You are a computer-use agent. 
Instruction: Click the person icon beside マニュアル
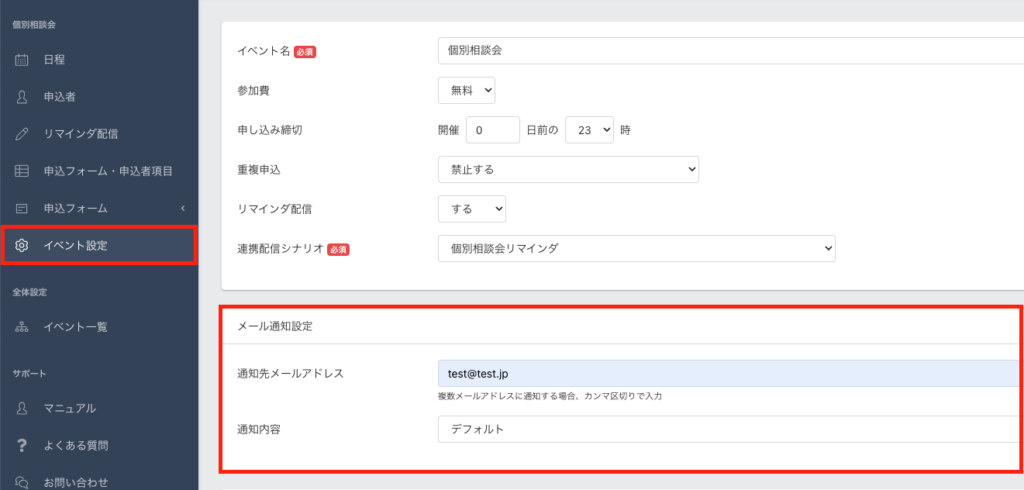(x=22, y=408)
